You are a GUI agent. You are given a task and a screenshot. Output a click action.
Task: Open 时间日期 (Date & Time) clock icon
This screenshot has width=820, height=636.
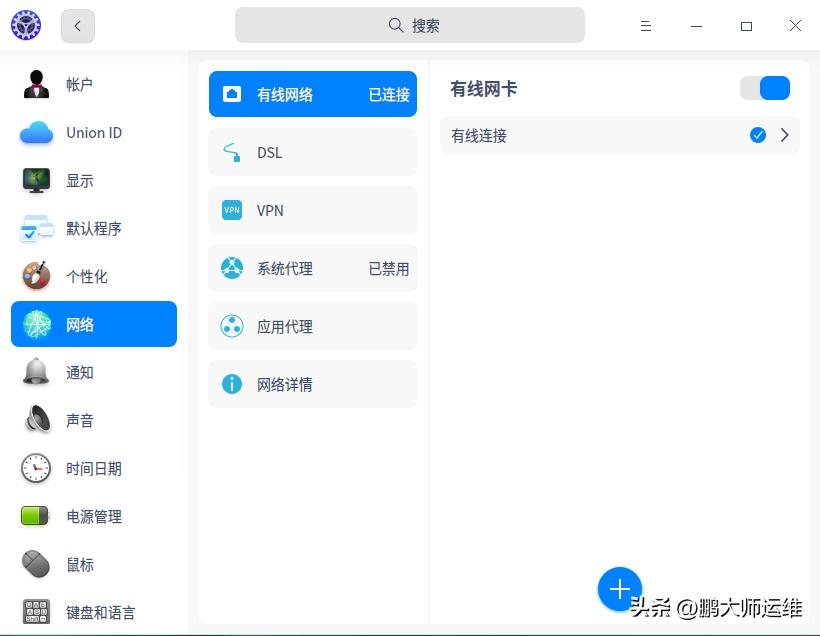[x=36, y=468]
